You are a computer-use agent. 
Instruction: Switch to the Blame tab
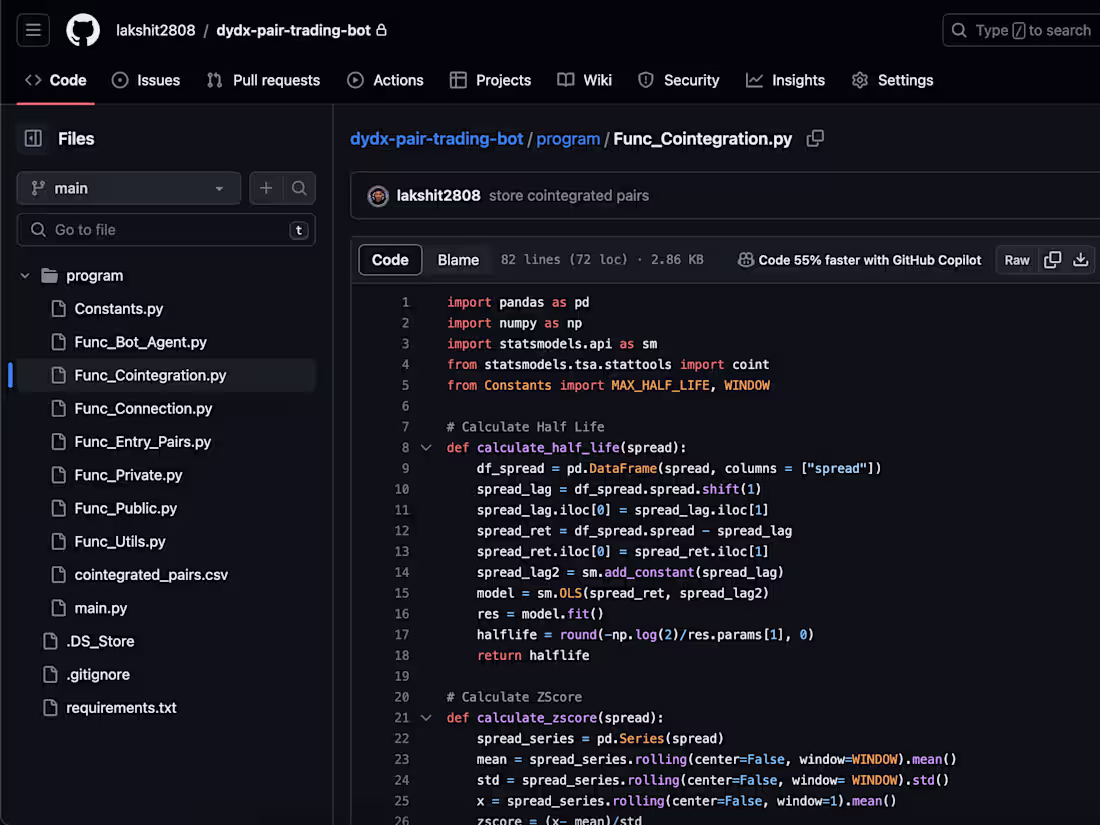[458, 259]
